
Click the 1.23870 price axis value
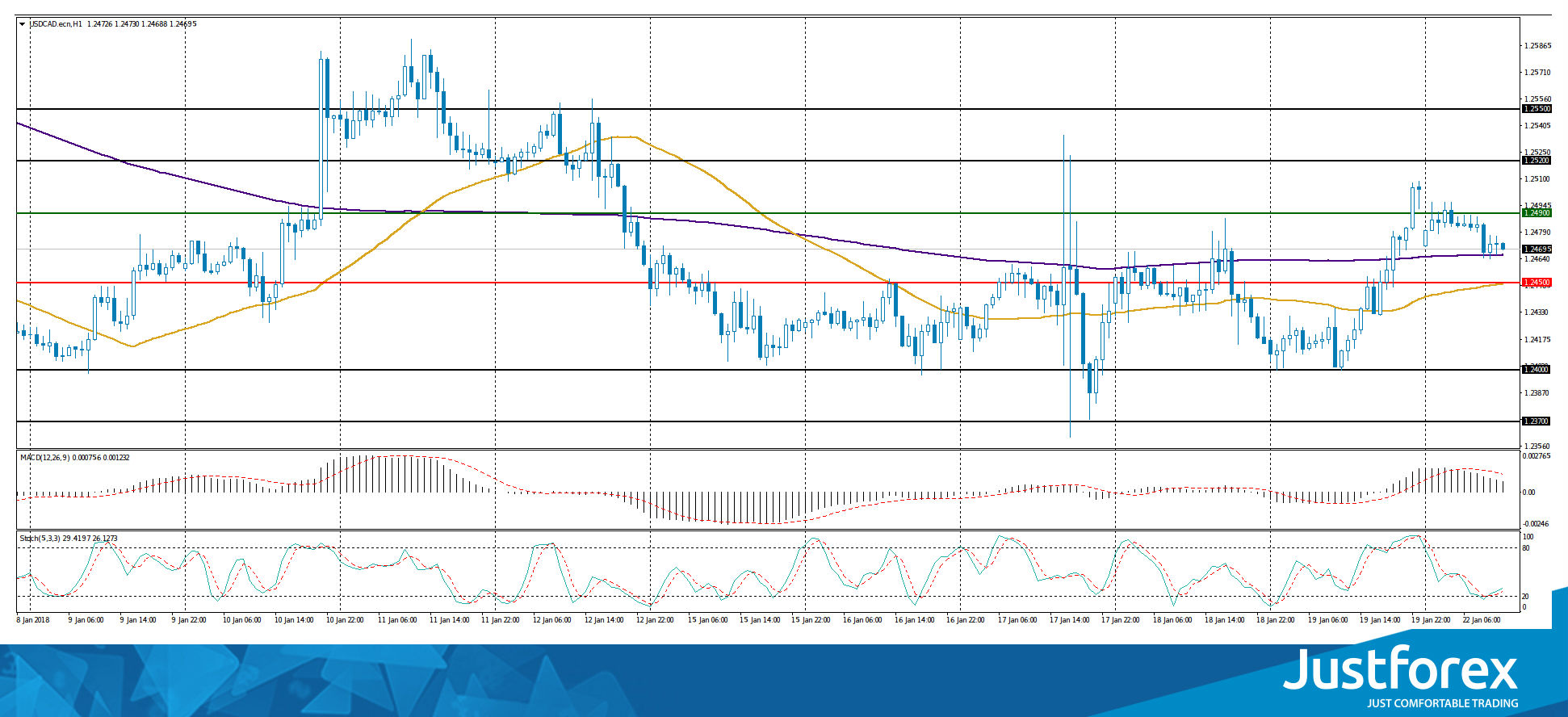coord(1537,393)
